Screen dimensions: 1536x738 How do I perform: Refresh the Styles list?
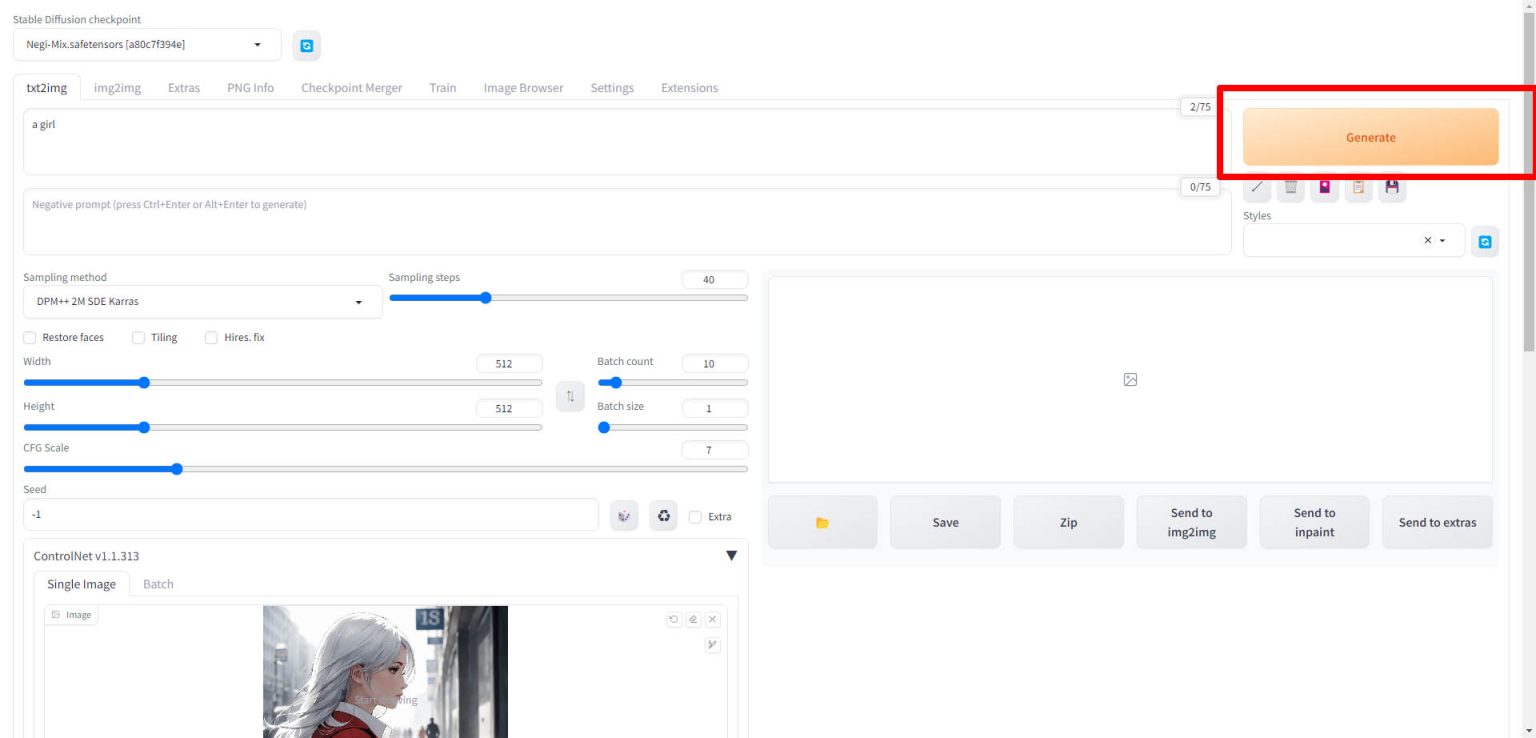click(1484, 241)
